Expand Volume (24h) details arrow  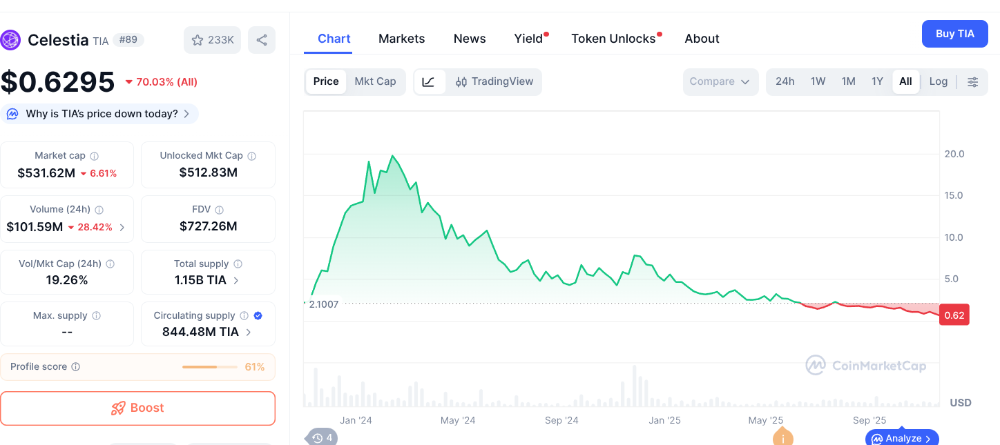point(123,227)
